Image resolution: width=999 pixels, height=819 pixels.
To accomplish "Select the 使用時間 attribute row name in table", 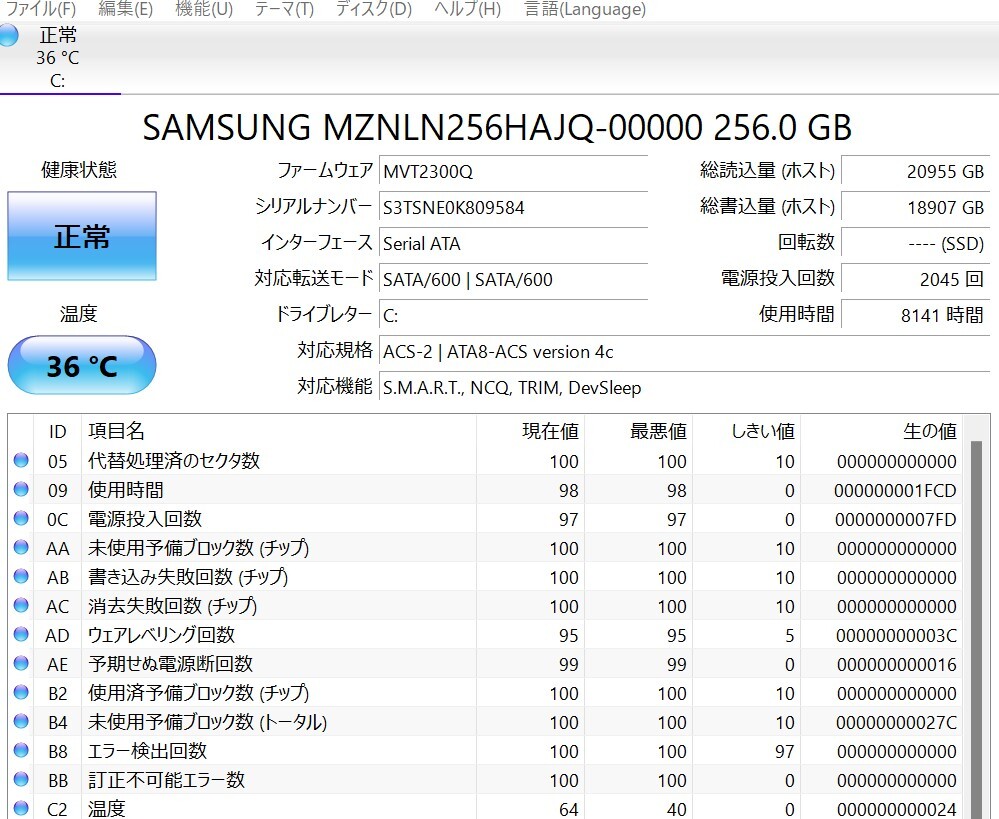I will [x=126, y=489].
